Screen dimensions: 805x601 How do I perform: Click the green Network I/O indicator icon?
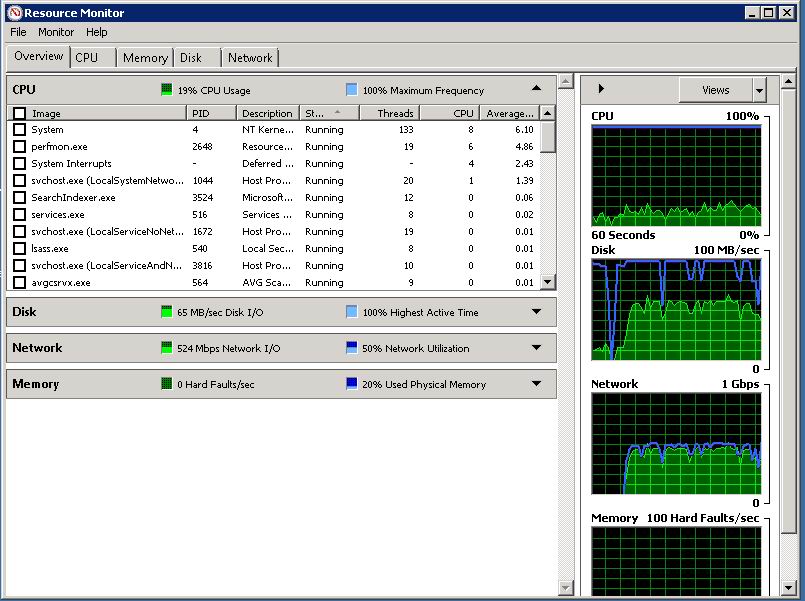click(x=166, y=348)
